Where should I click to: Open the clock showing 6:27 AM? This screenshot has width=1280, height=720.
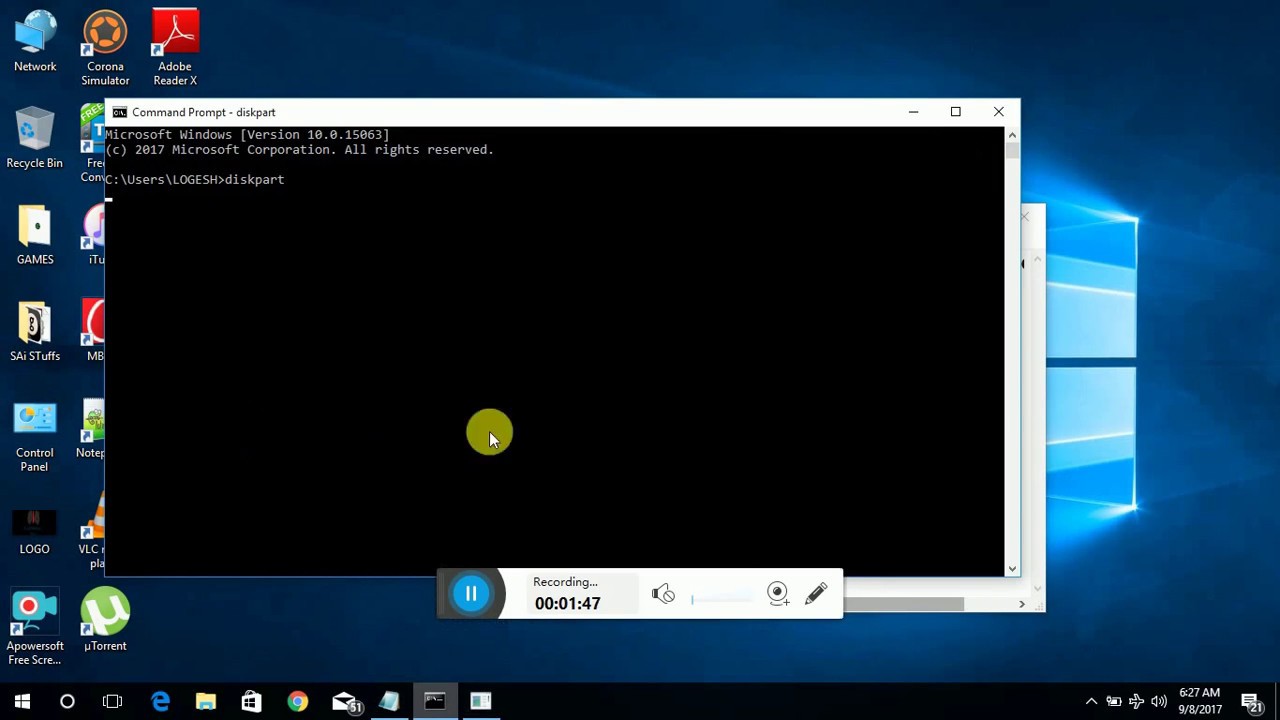(1200, 701)
